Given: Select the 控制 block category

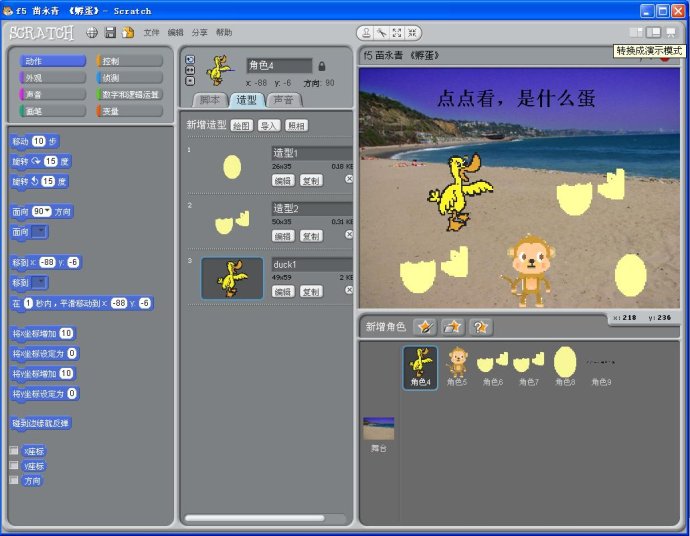Looking at the screenshot, I should tap(130, 61).
